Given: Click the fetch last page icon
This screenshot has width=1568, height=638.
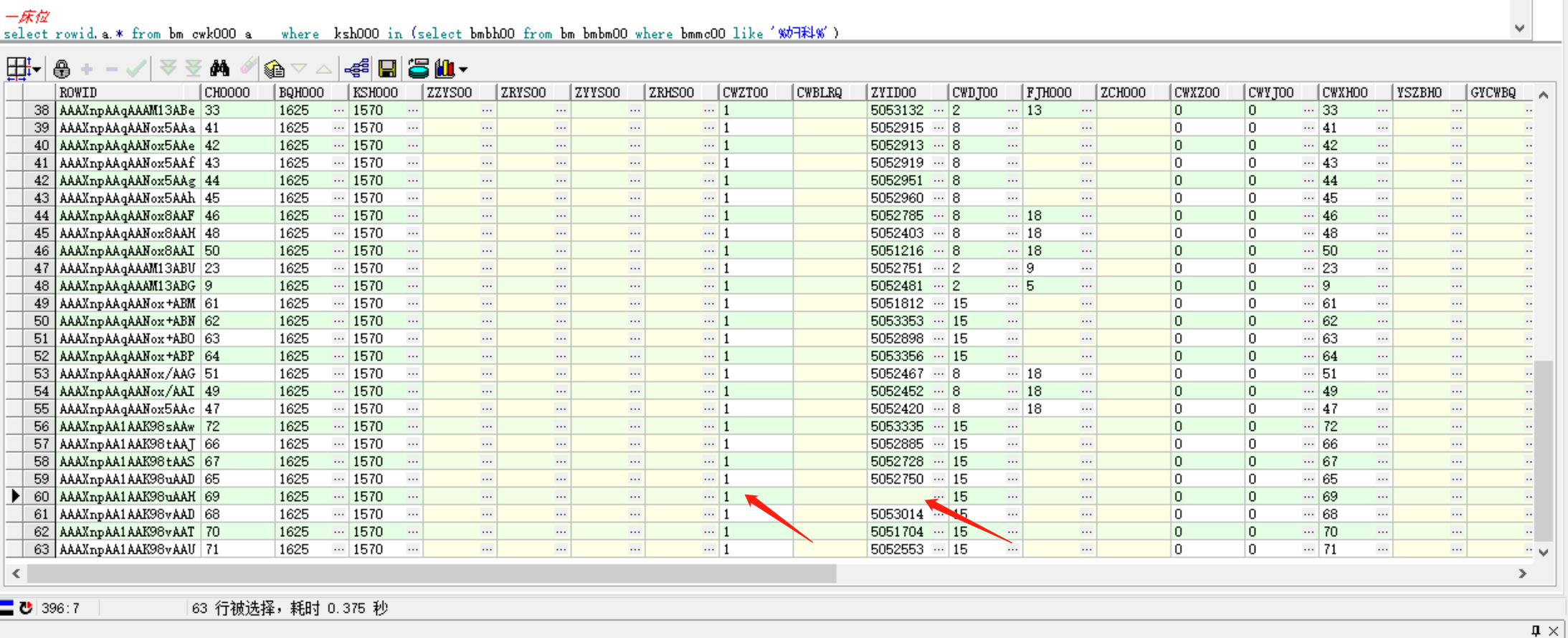Looking at the screenshot, I should click(x=193, y=68).
